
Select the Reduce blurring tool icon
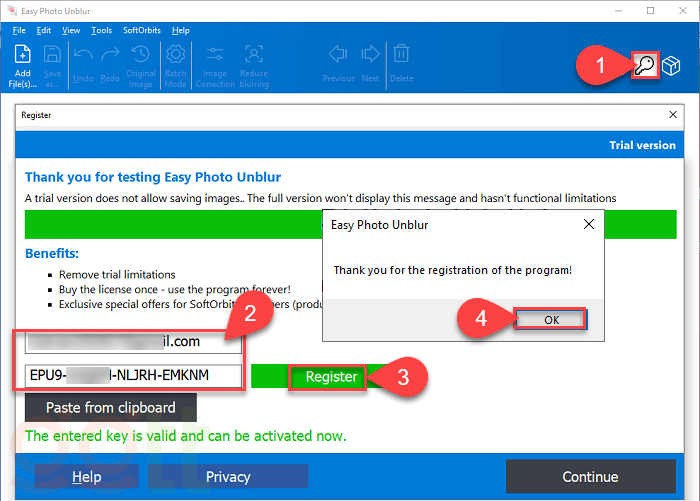(254, 56)
